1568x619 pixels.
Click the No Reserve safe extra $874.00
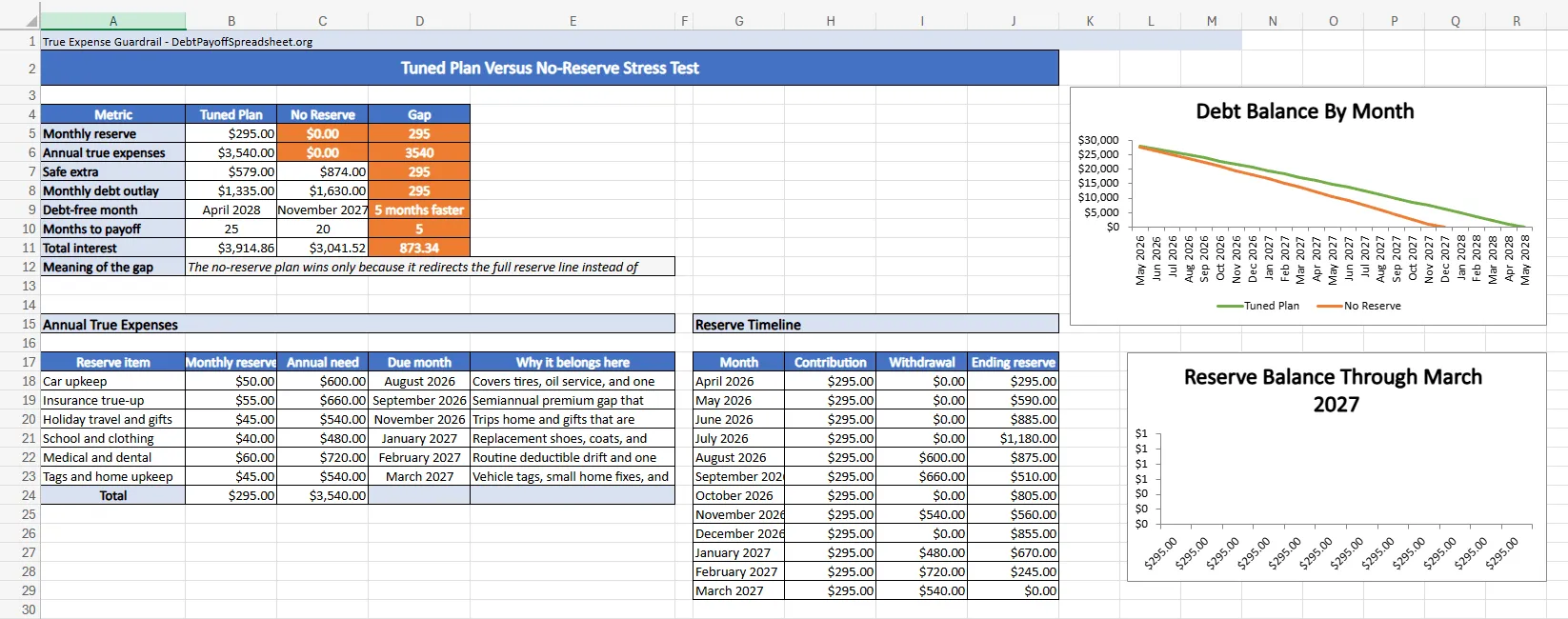click(322, 171)
